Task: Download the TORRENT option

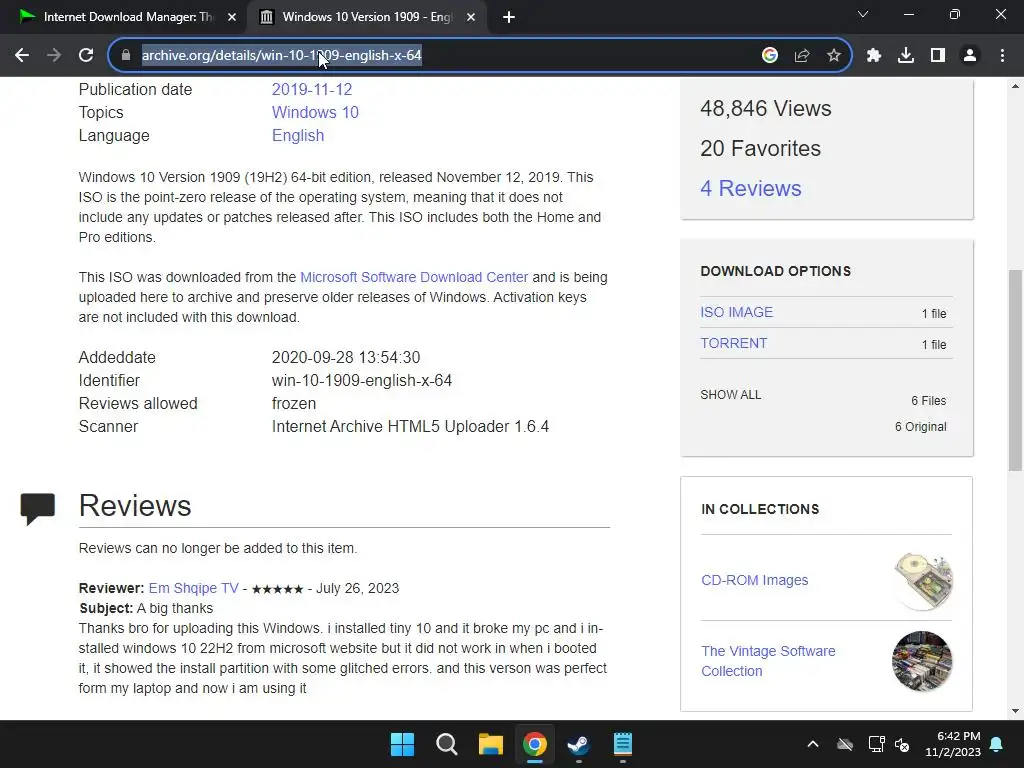Action: [733, 343]
